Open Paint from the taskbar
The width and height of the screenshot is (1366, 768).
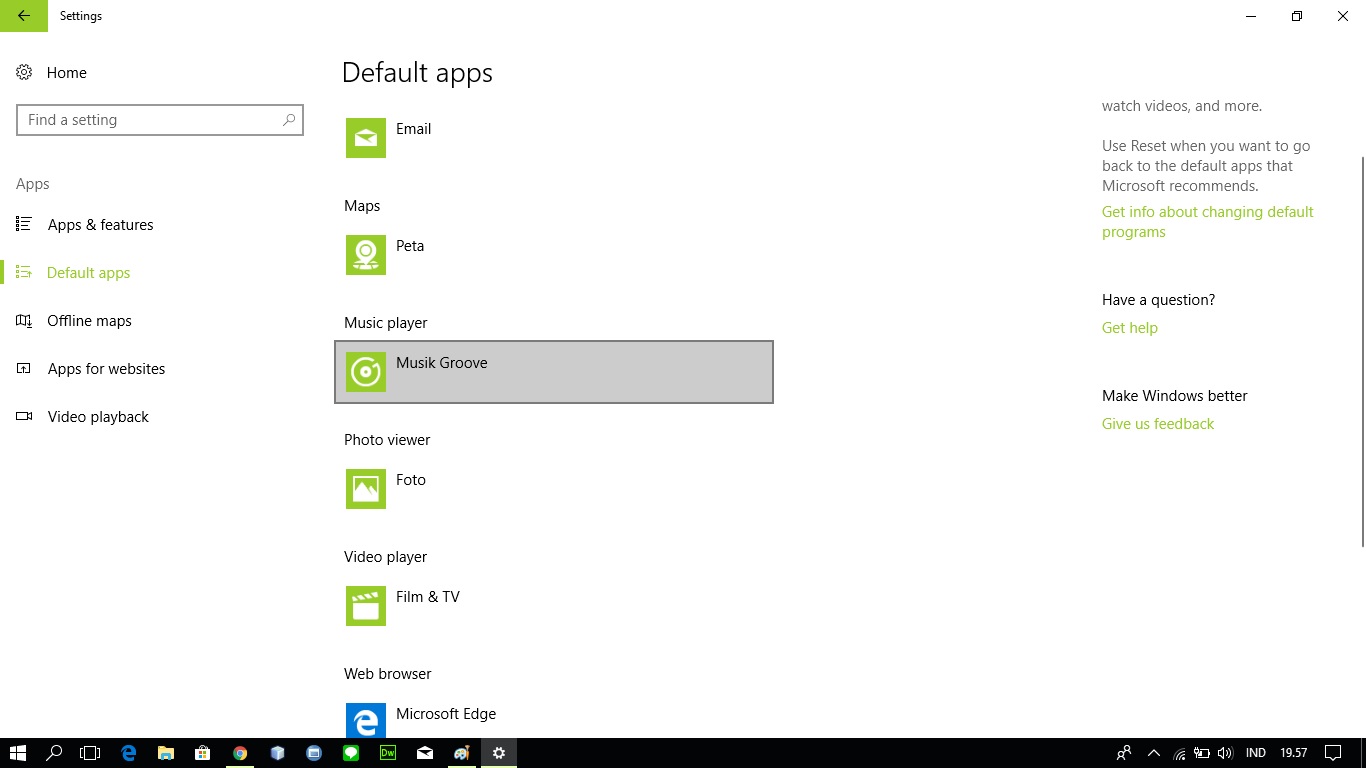462,753
